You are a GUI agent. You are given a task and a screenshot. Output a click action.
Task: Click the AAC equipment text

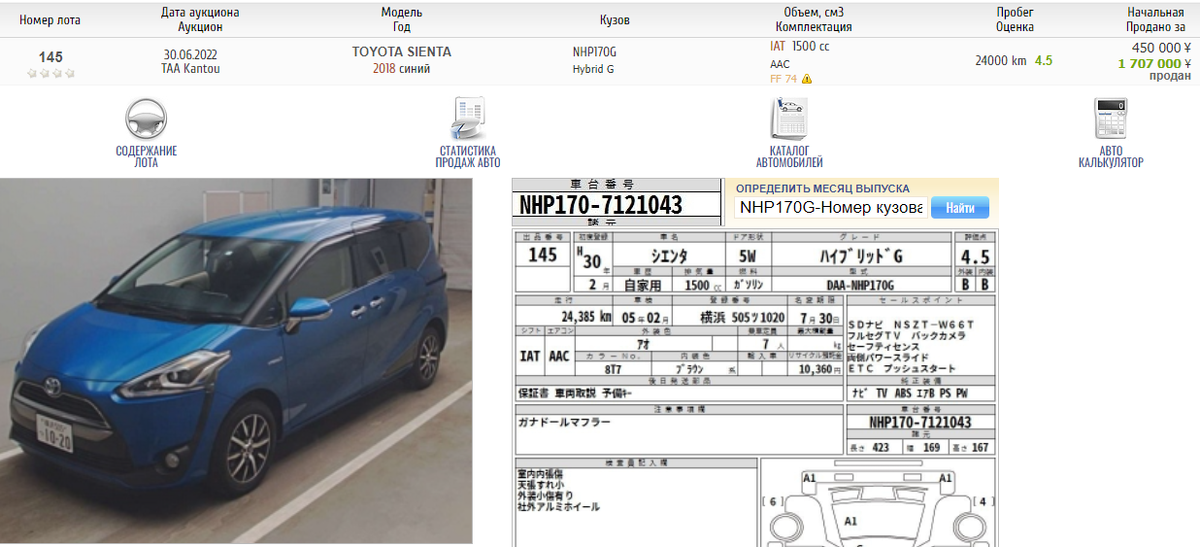point(780,64)
